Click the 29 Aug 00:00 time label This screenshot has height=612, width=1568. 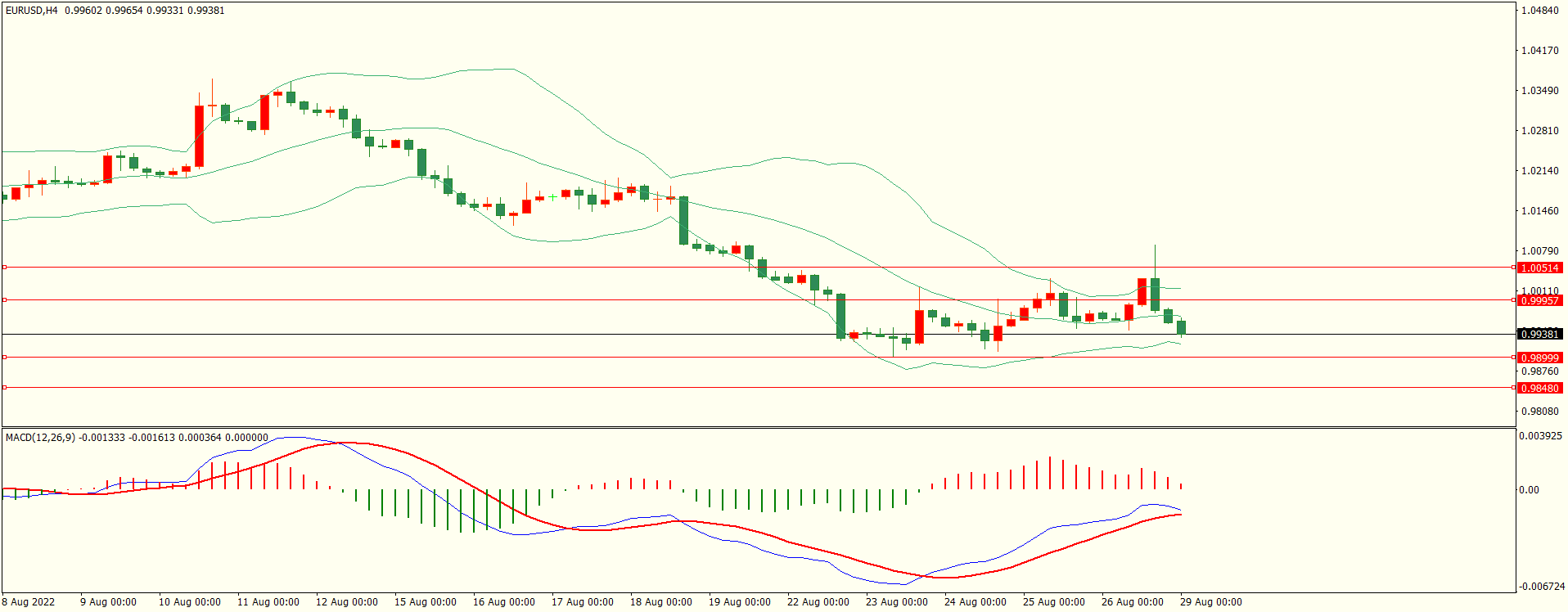coord(1211,602)
